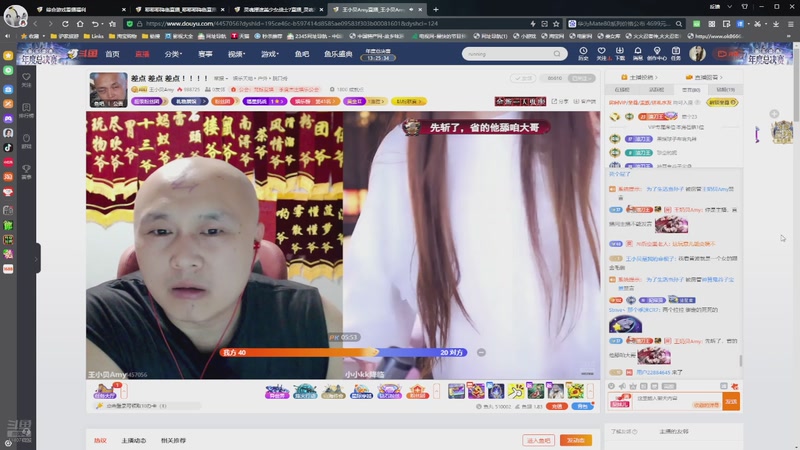Switch to the 贵宾 chat panel tab
Image resolution: width=800 pixels, height=450 pixels.
coord(691,90)
